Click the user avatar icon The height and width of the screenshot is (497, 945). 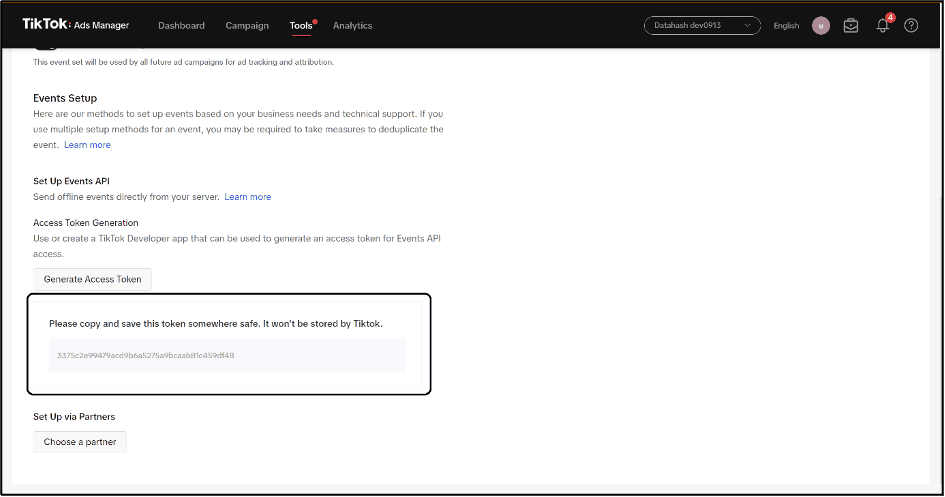coord(821,26)
